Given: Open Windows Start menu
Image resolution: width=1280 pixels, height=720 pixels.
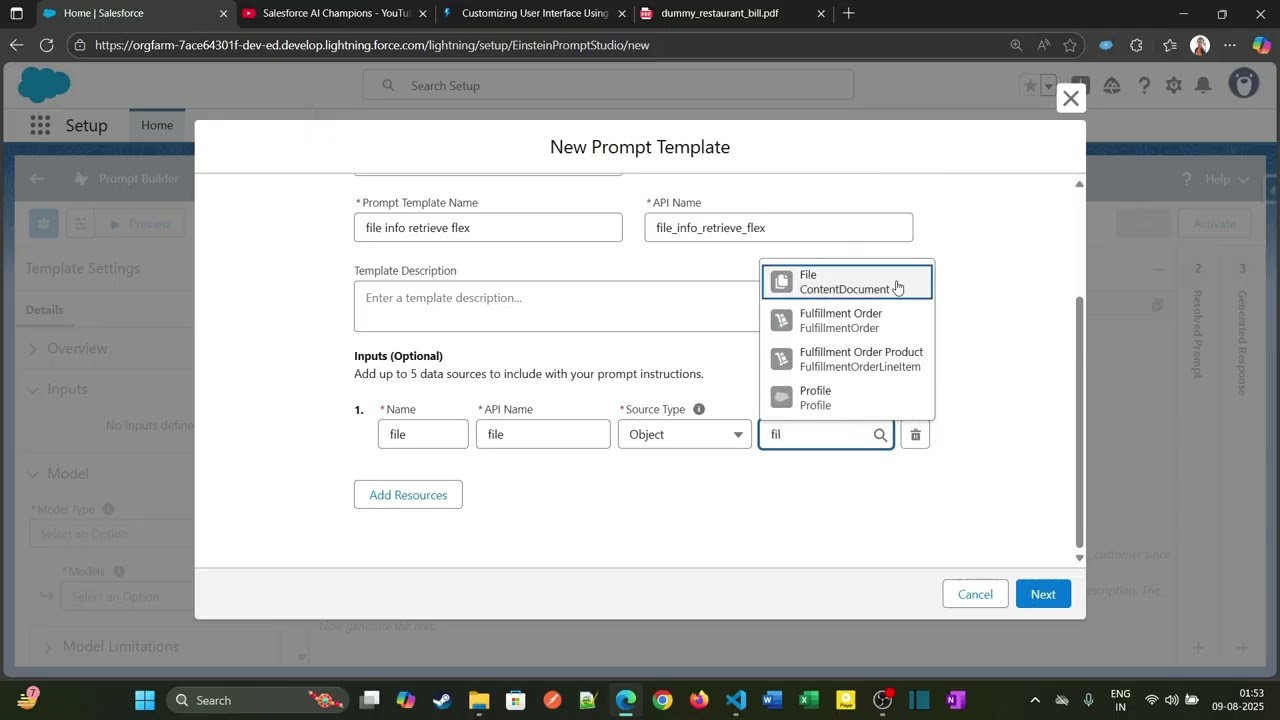Looking at the screenshot, I should [x=145, y=700].
